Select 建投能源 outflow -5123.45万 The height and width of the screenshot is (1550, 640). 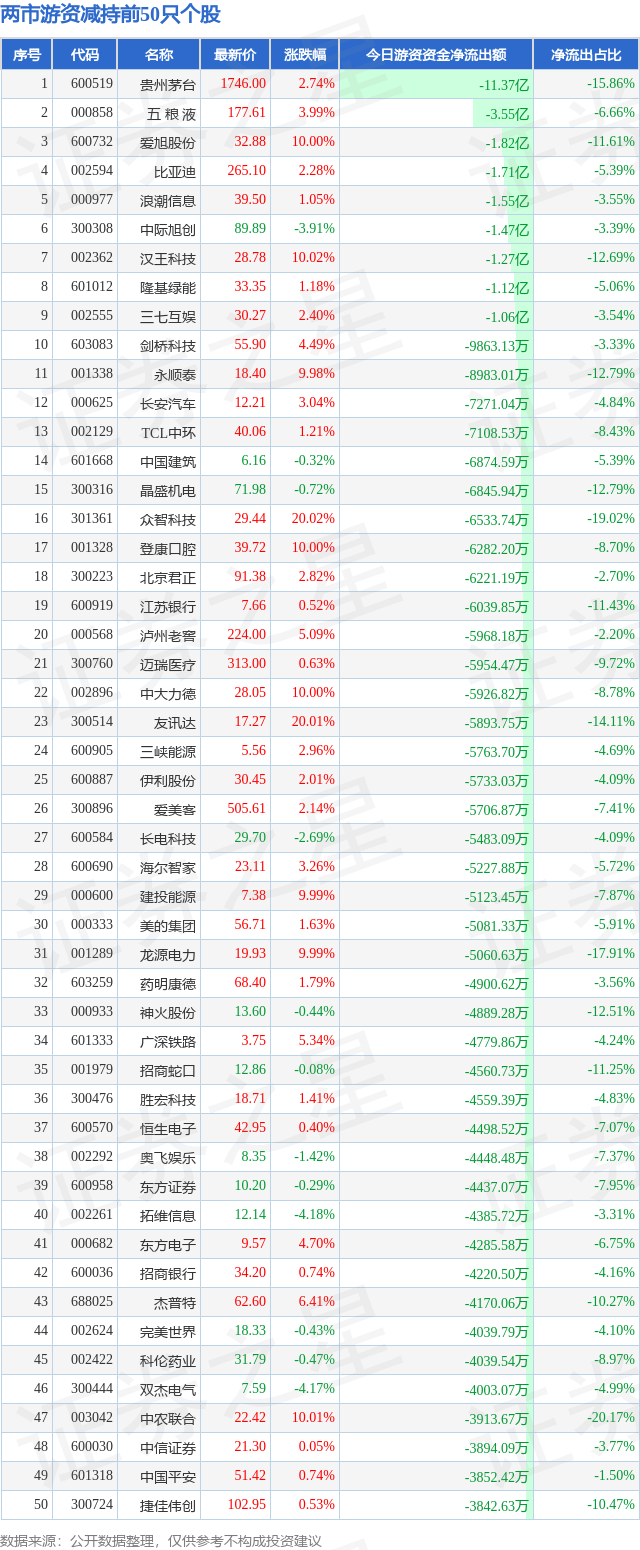(497, 897)
